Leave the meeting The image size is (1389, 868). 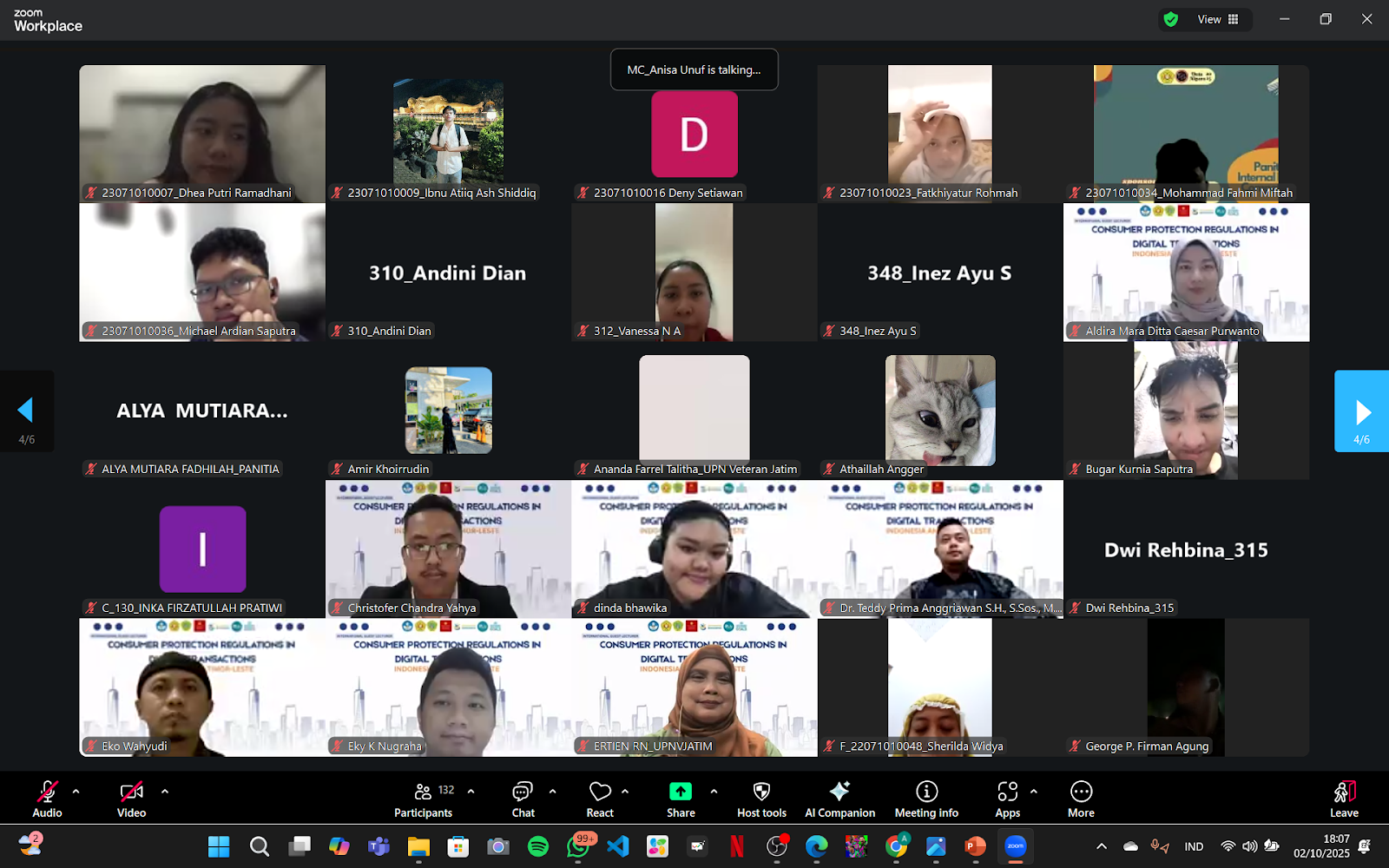point(1344,799)
